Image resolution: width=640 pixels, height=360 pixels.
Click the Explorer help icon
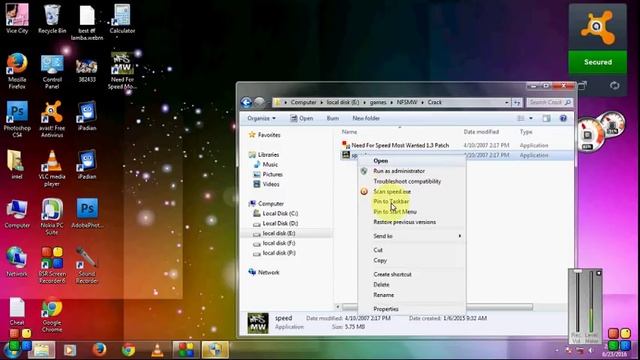[563, 118]
